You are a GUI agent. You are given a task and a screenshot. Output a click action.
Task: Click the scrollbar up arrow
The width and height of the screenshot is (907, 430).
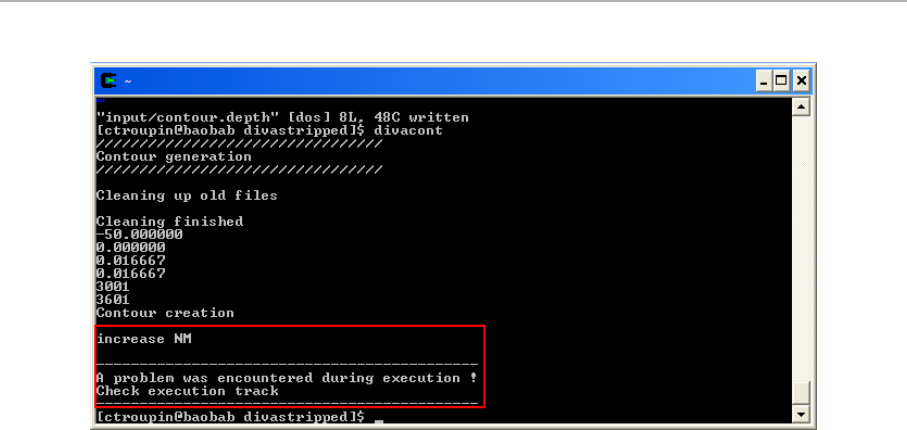(801, 106)
